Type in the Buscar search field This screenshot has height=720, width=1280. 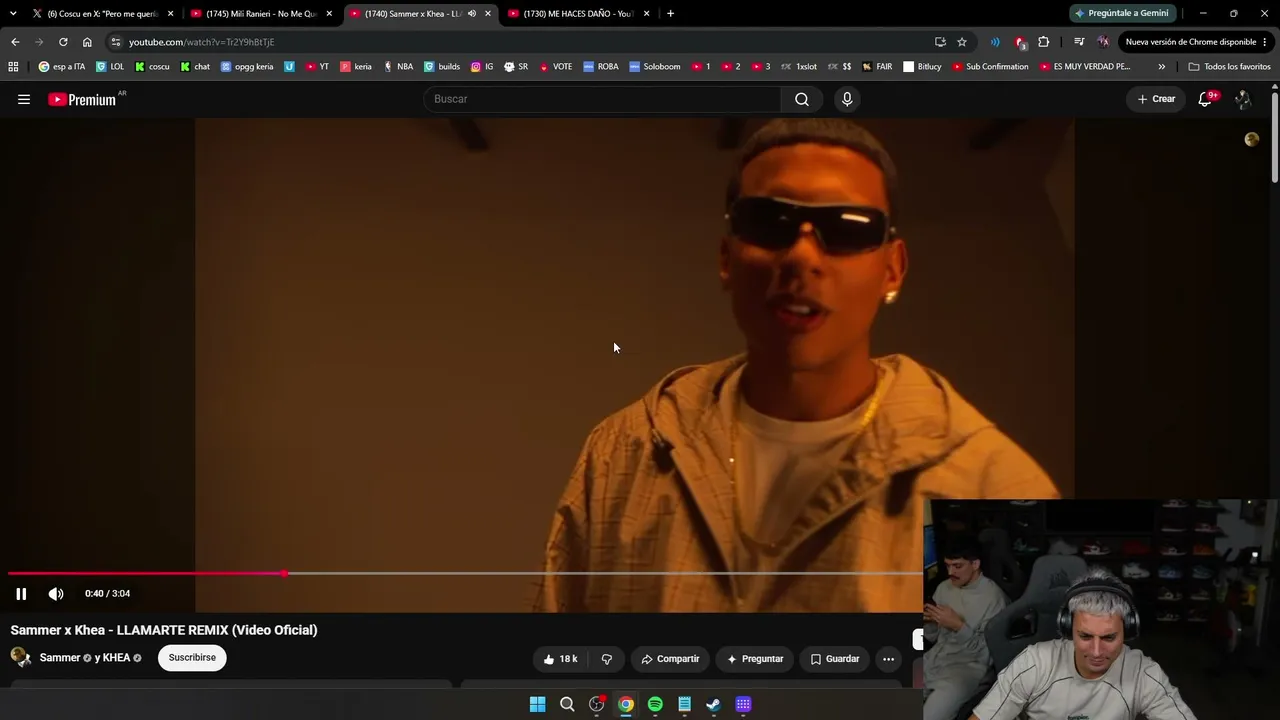tap(603, 99)
